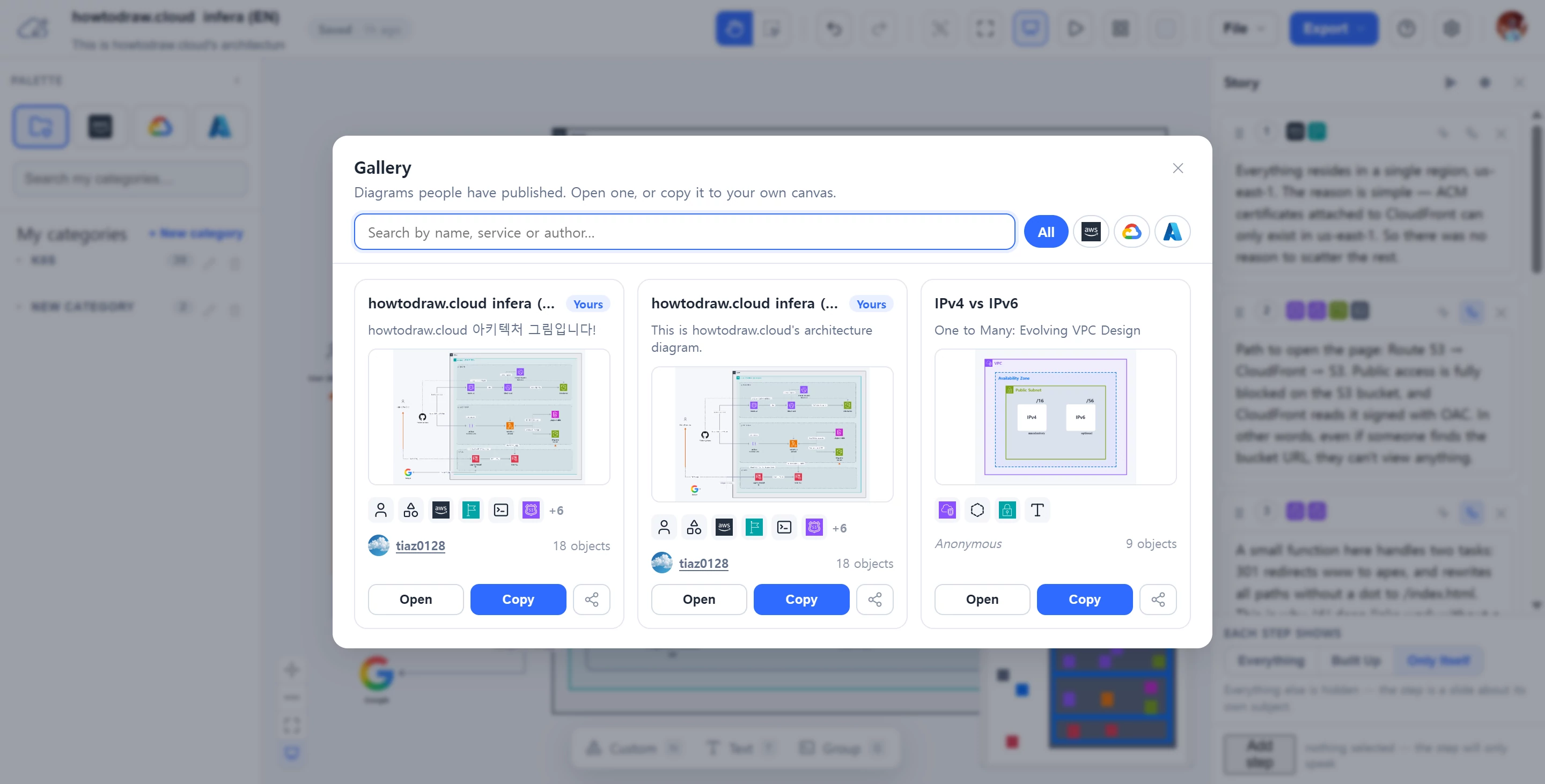Click teal flag icon on Korean card
The height and width of the screenshot is (784, 1545).
[470, 510]
